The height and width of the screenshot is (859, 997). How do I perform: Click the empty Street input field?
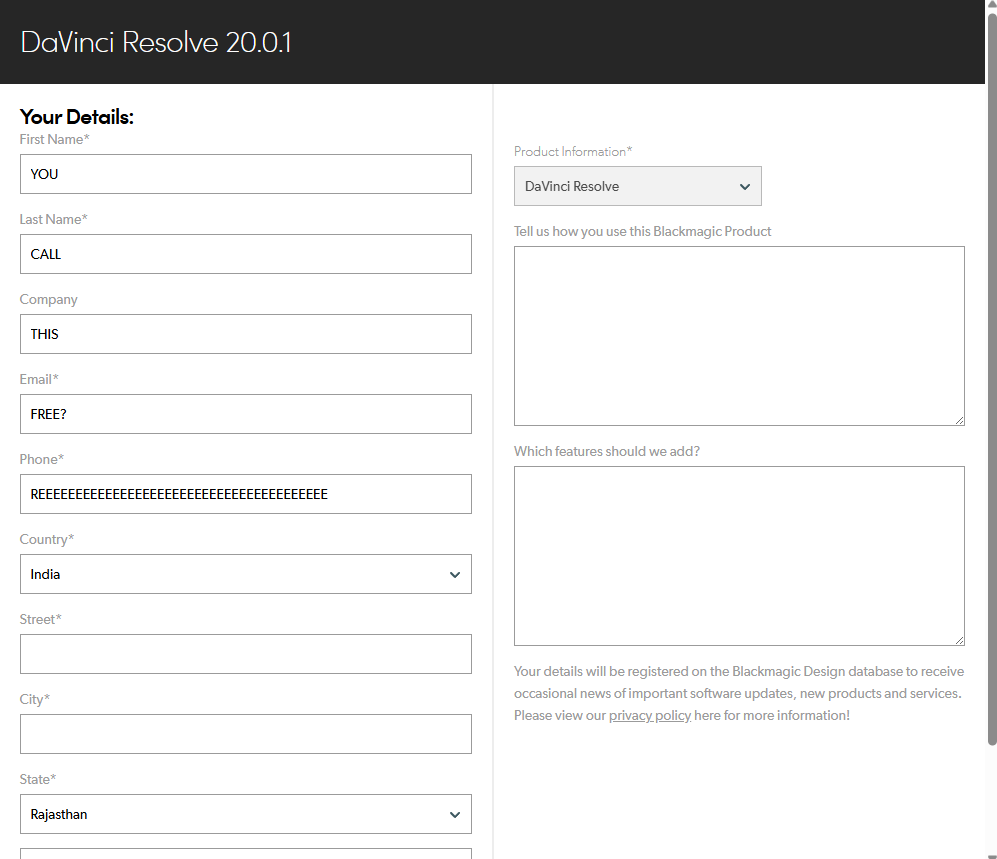245,654
